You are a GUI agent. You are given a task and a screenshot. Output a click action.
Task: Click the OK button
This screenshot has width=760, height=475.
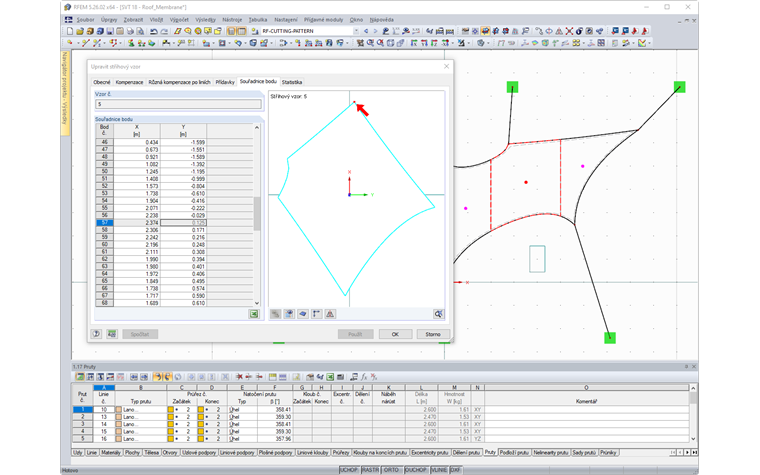[395, 334]
